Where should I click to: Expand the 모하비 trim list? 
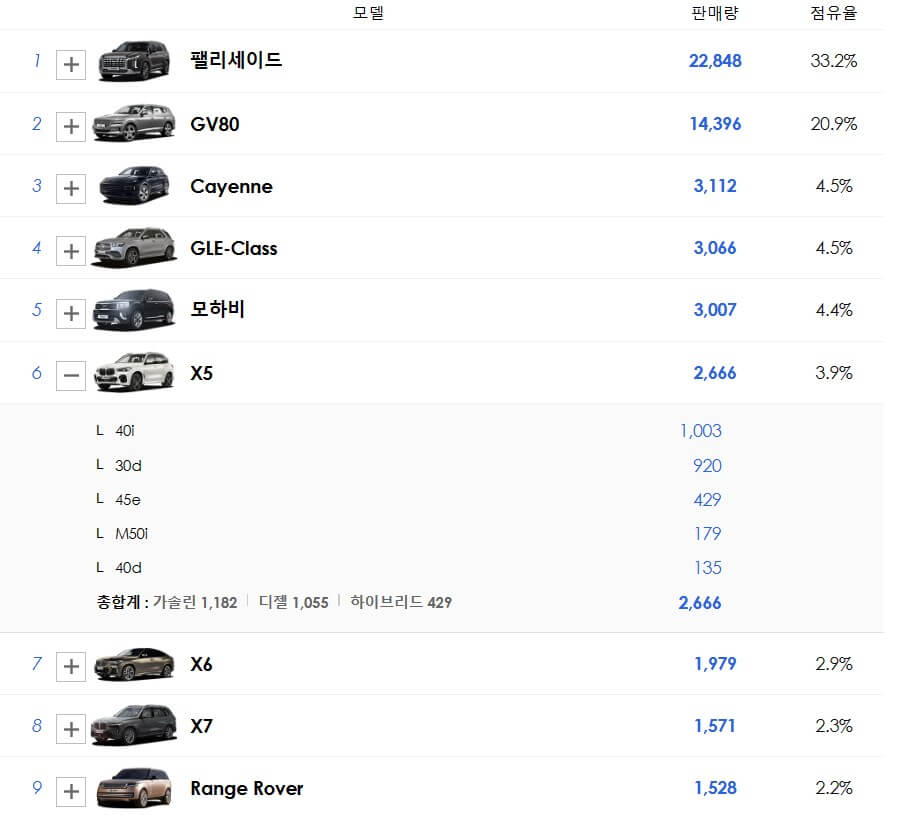point(71,311)
